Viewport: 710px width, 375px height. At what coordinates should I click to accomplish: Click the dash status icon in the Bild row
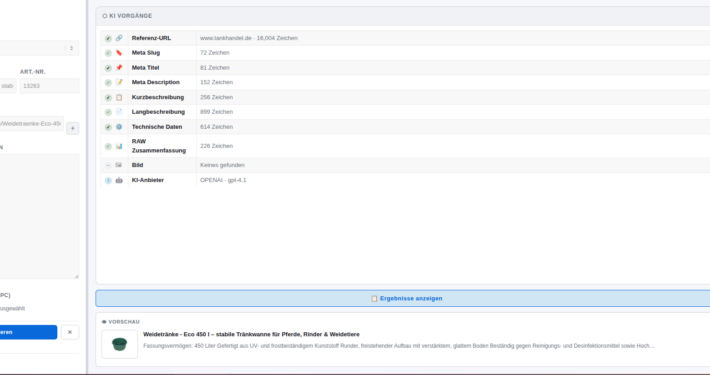108,165
